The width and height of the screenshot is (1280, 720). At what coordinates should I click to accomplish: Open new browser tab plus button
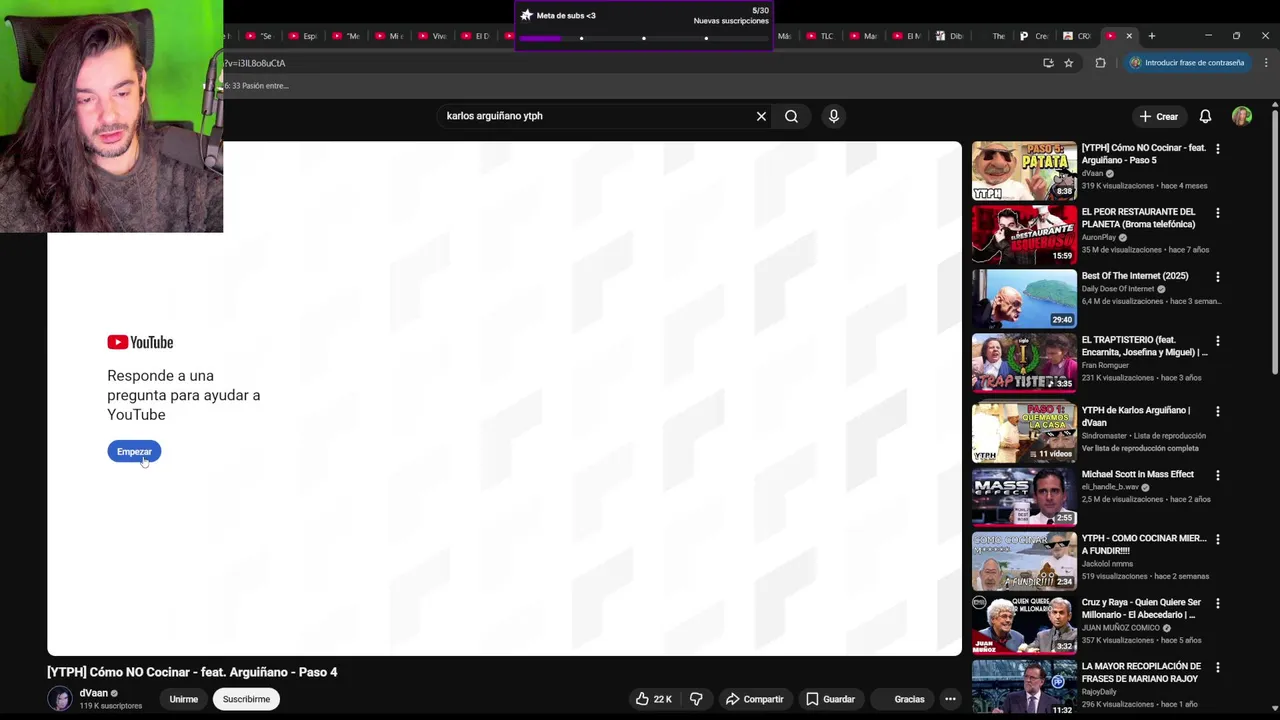tap(1152, 36)
